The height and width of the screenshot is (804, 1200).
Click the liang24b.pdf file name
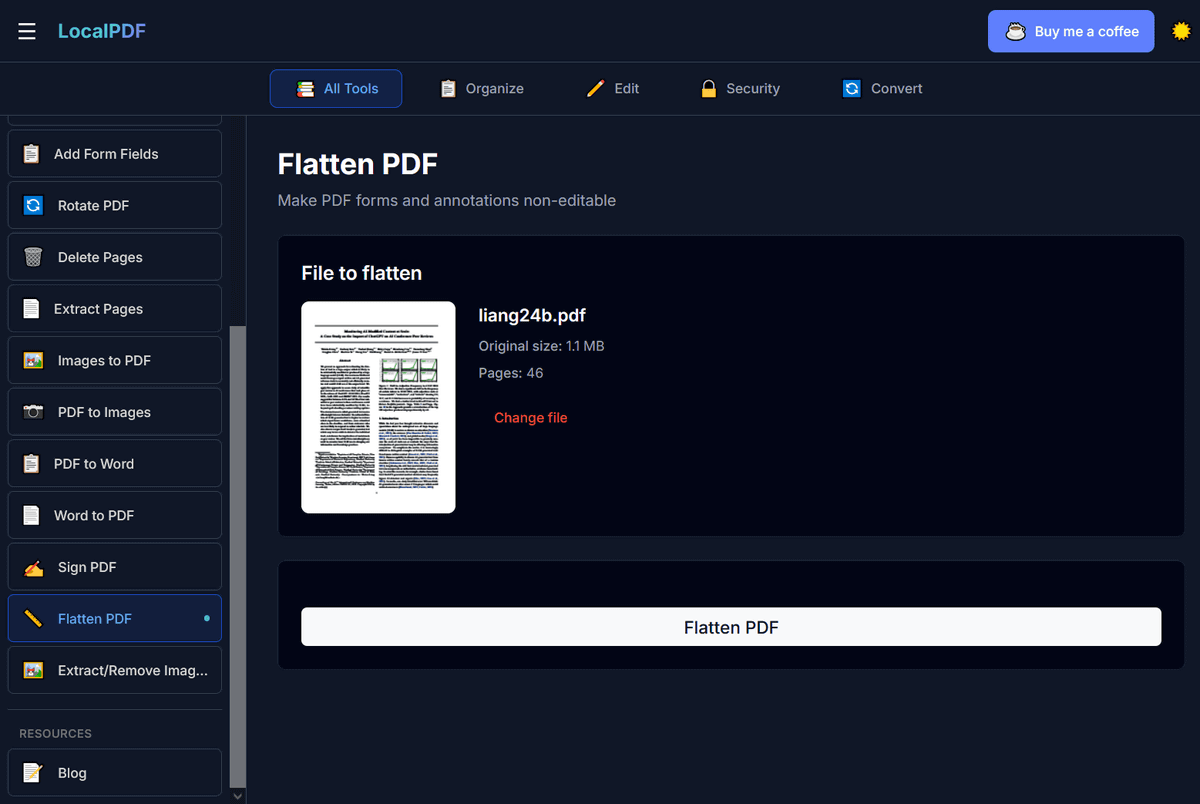[532, 316]
